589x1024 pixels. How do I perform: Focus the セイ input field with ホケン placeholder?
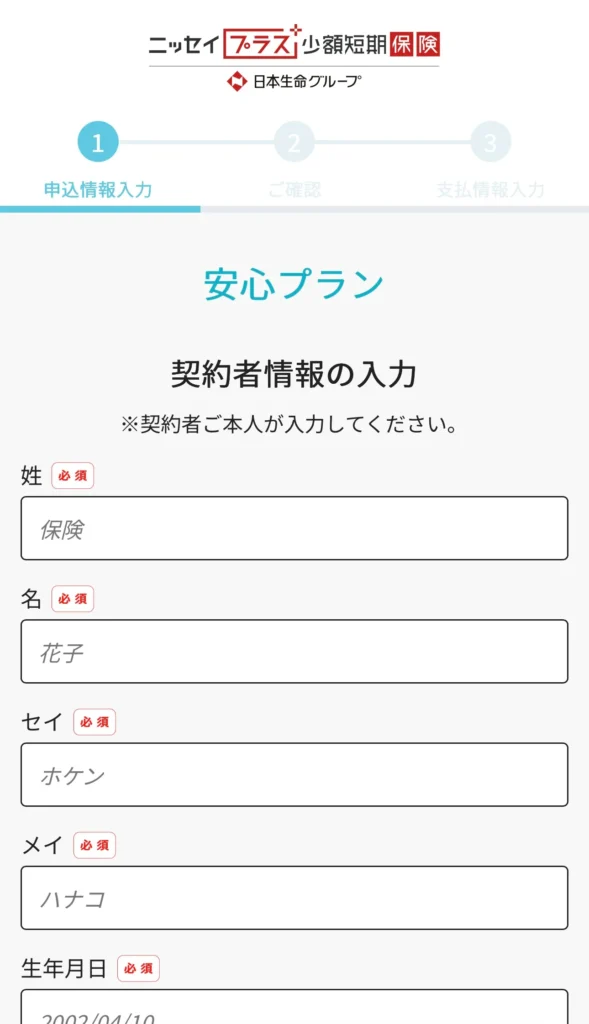pyautogui.click(x=294, y=775)
